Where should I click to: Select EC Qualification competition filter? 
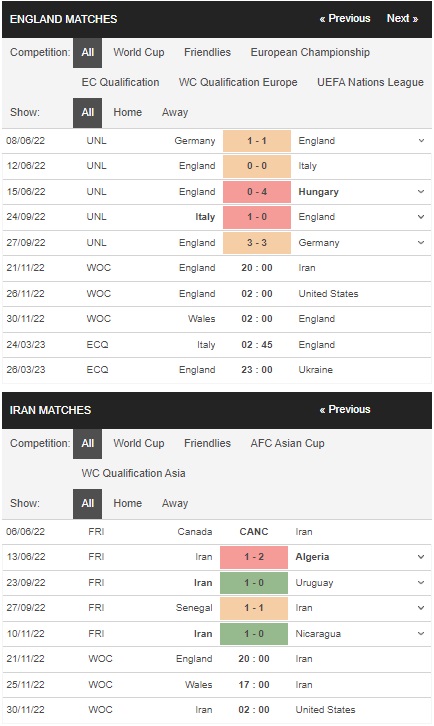(x=120, y=82)
